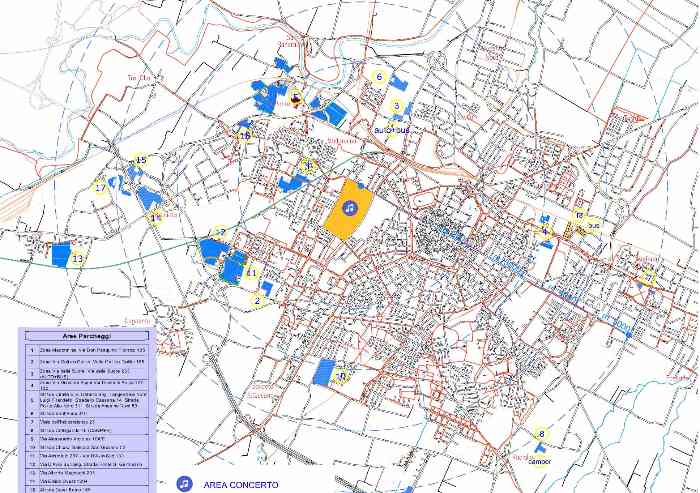This screenshot has width=700, height=493.
Task: Select parking marker number 6
Action: 379,76
